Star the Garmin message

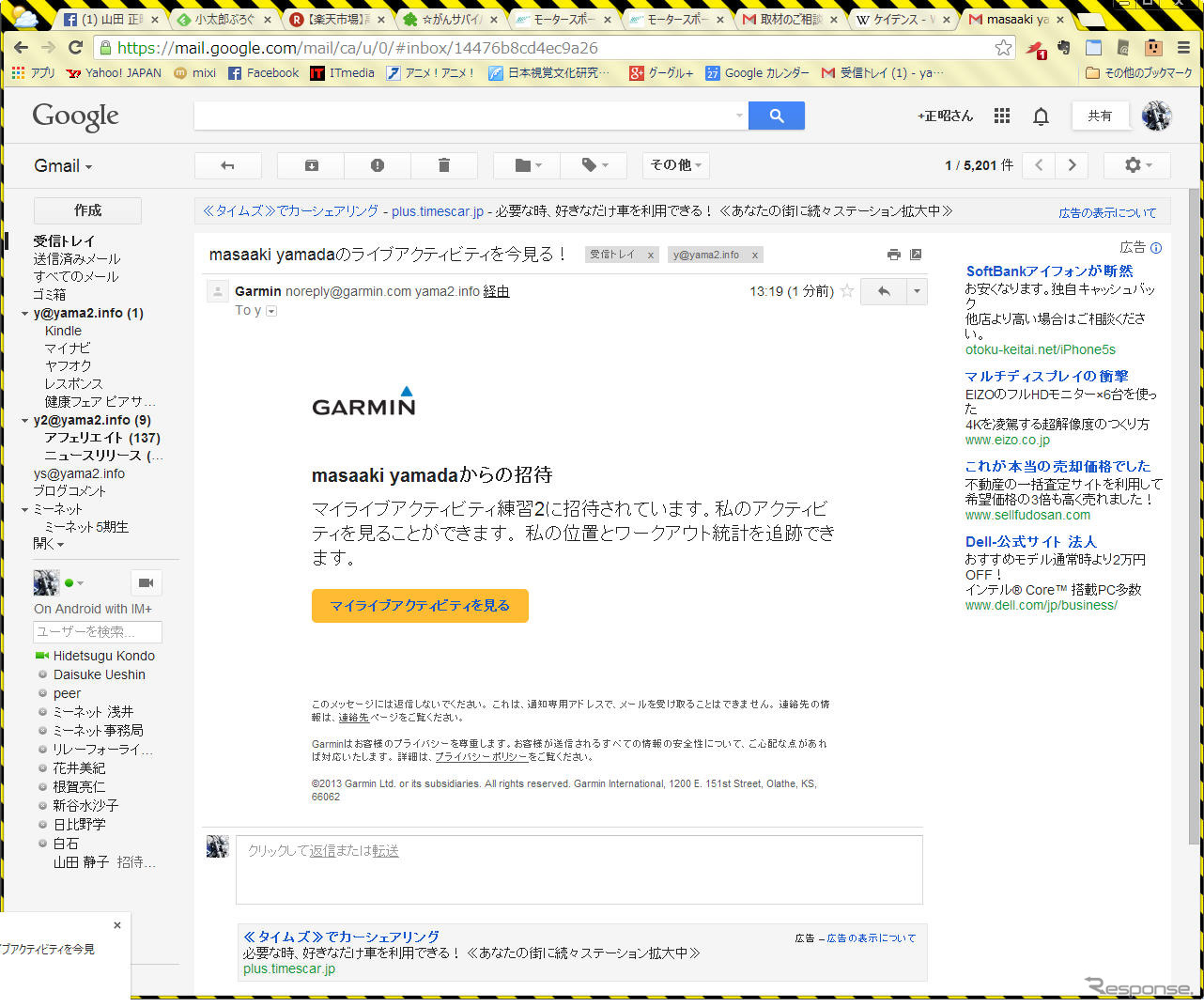846,291
